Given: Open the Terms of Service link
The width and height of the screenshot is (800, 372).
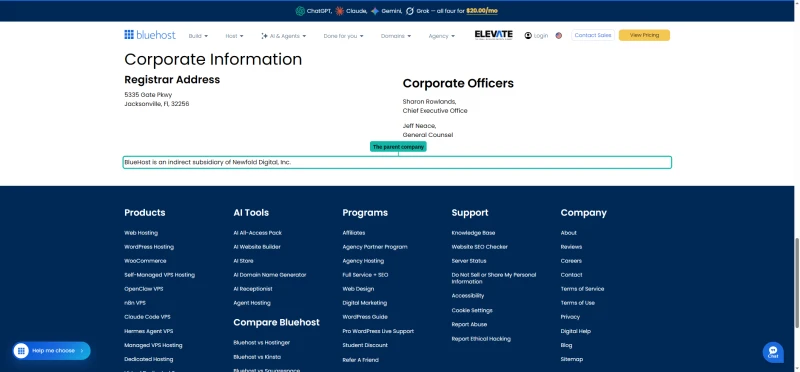Looking at the screenshot, I should (x=582, y=289).
